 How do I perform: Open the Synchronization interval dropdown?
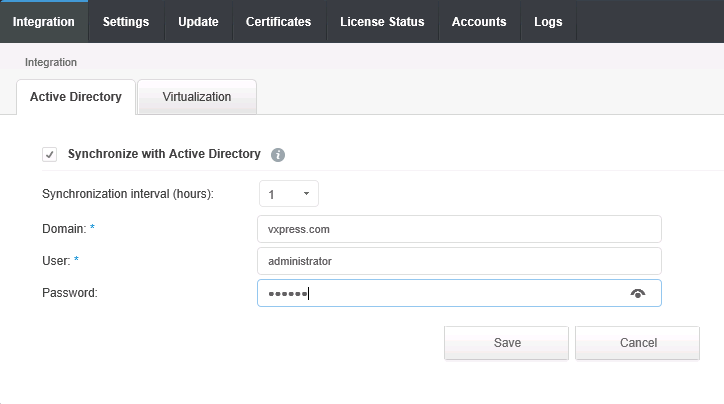(x=288, y=194)
